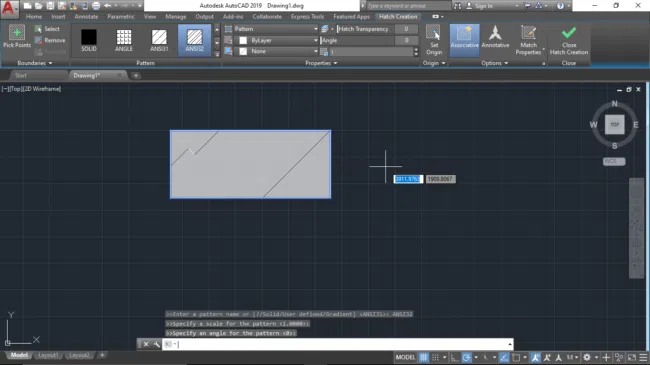Open the hatch type Pattern dropdown
This screenshot has height=365, width=650.
[275, 29]
